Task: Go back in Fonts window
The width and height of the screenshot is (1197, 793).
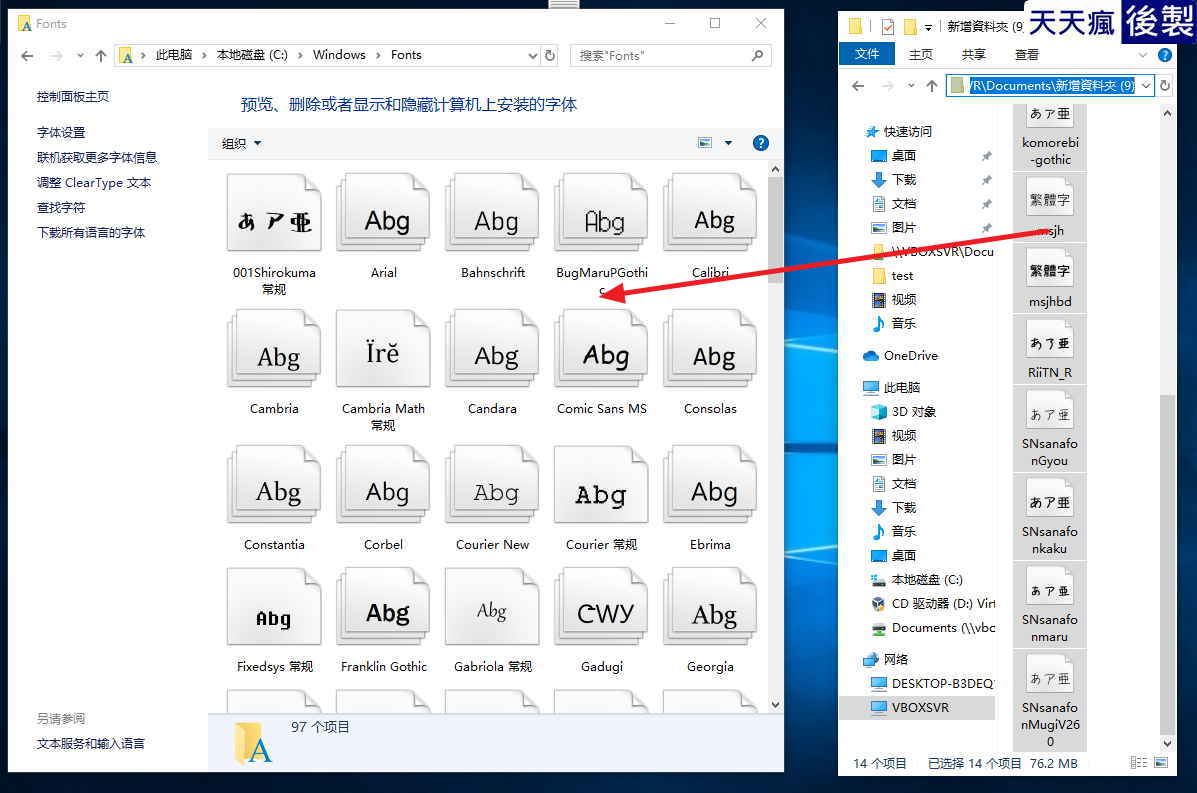Action: pyautogui.click(x=27, y=56)
